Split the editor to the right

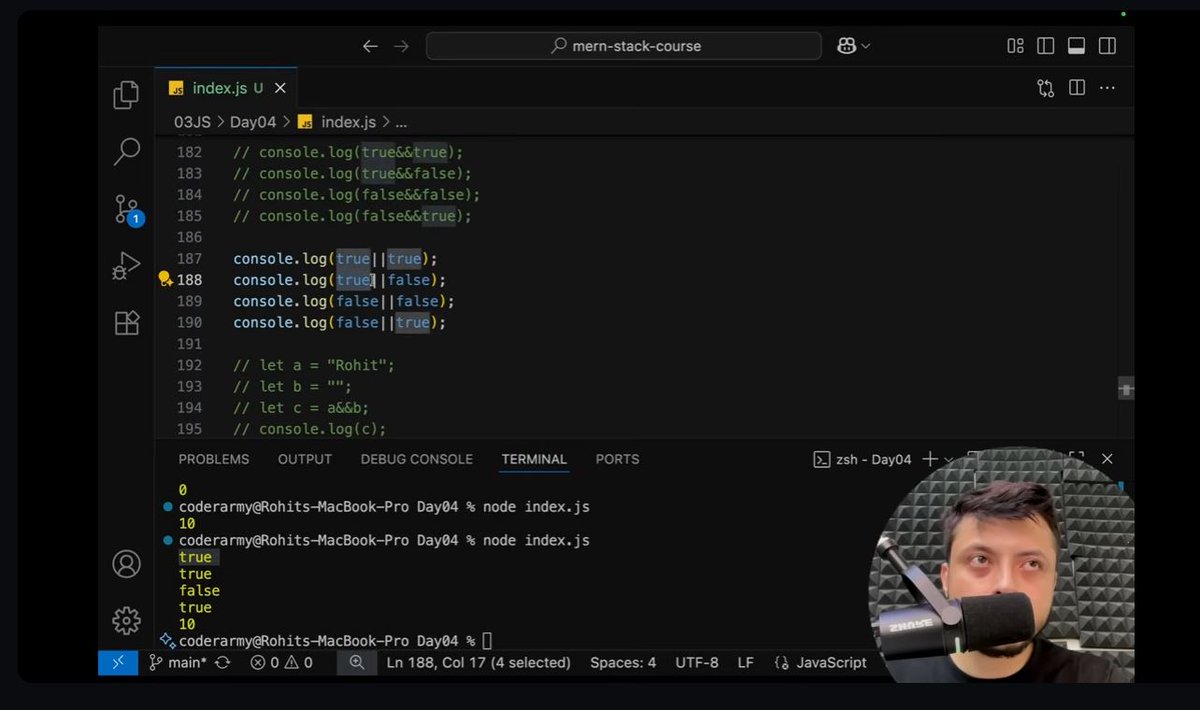tap(1077, 88)
